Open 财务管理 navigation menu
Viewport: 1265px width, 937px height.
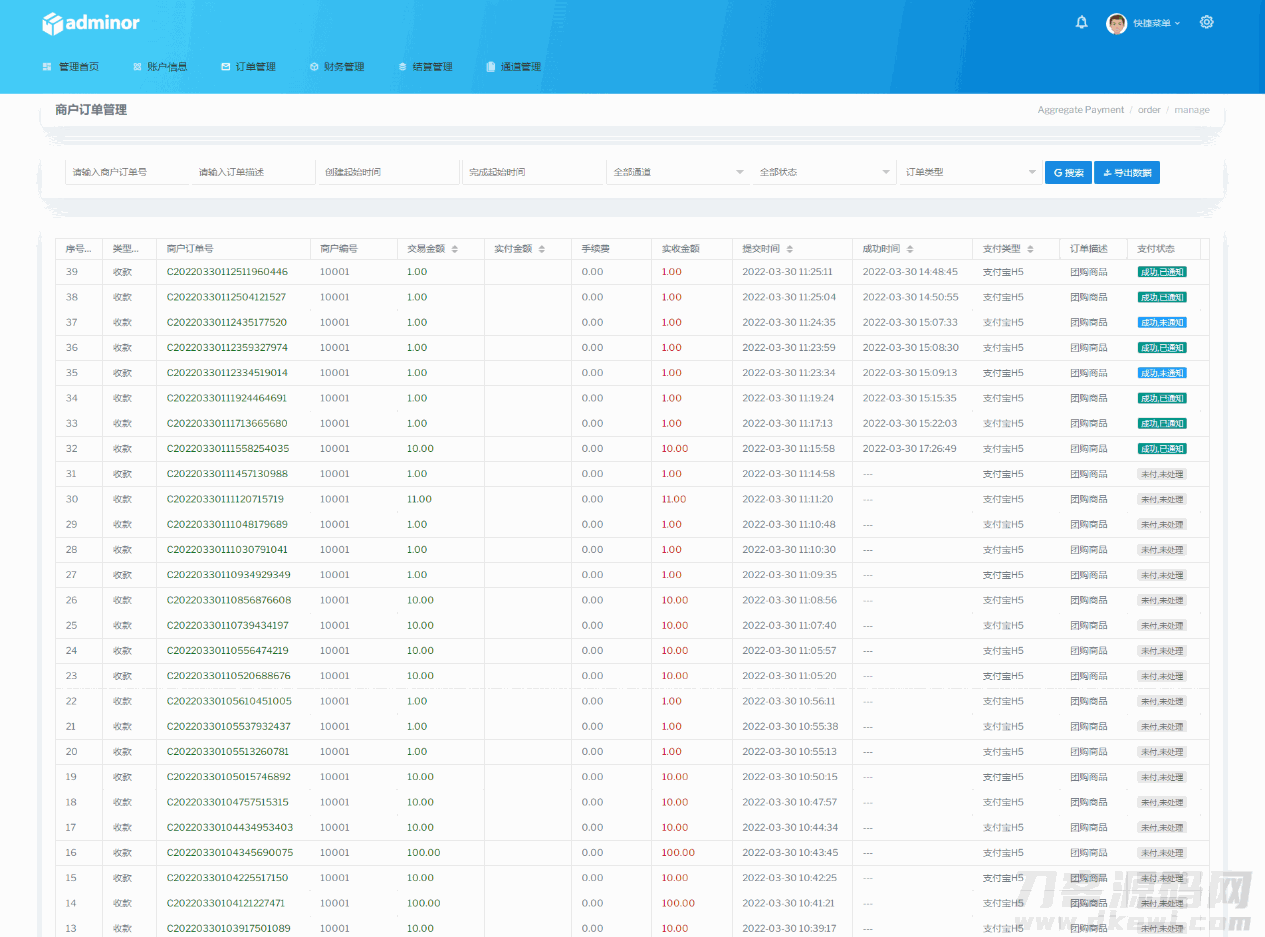337,67
